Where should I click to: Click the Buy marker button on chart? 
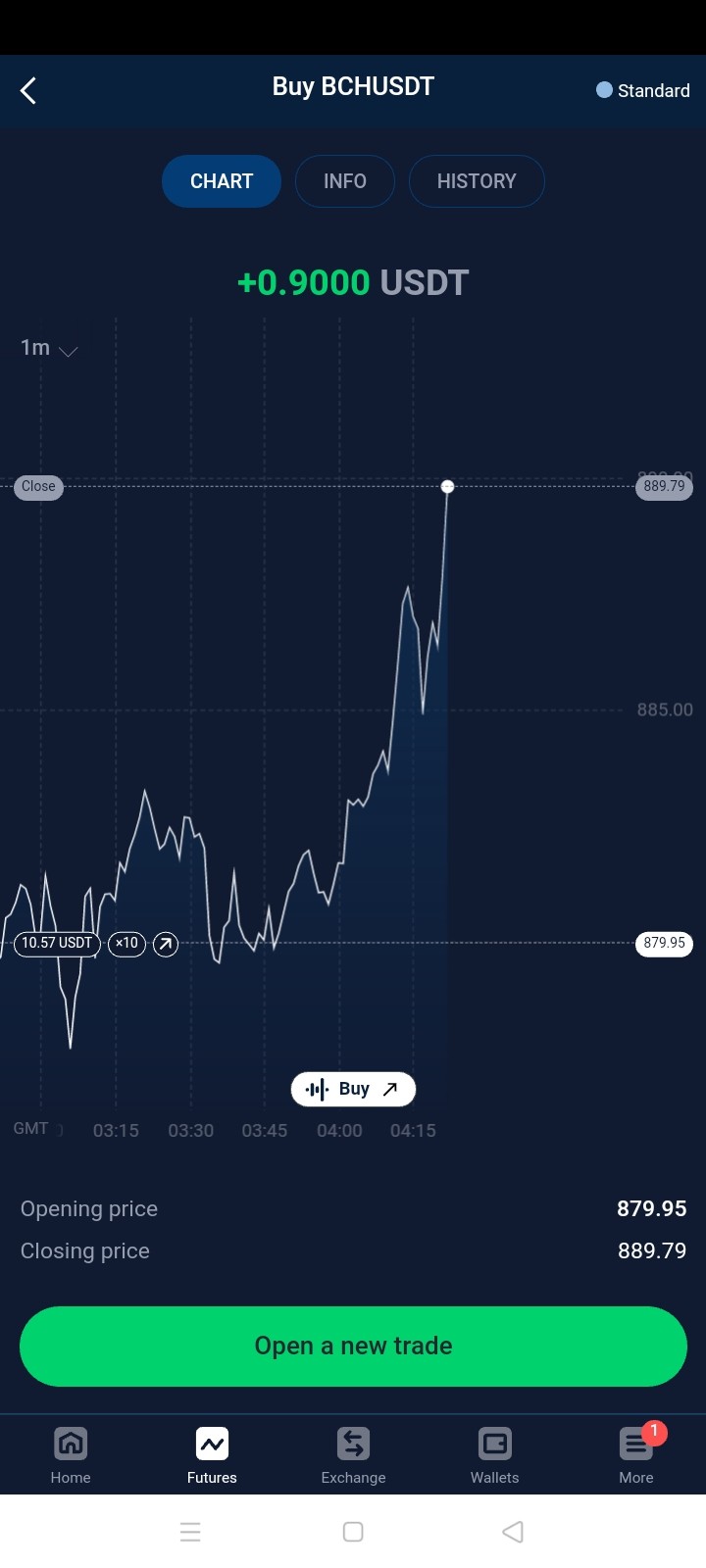(353, 1089)
